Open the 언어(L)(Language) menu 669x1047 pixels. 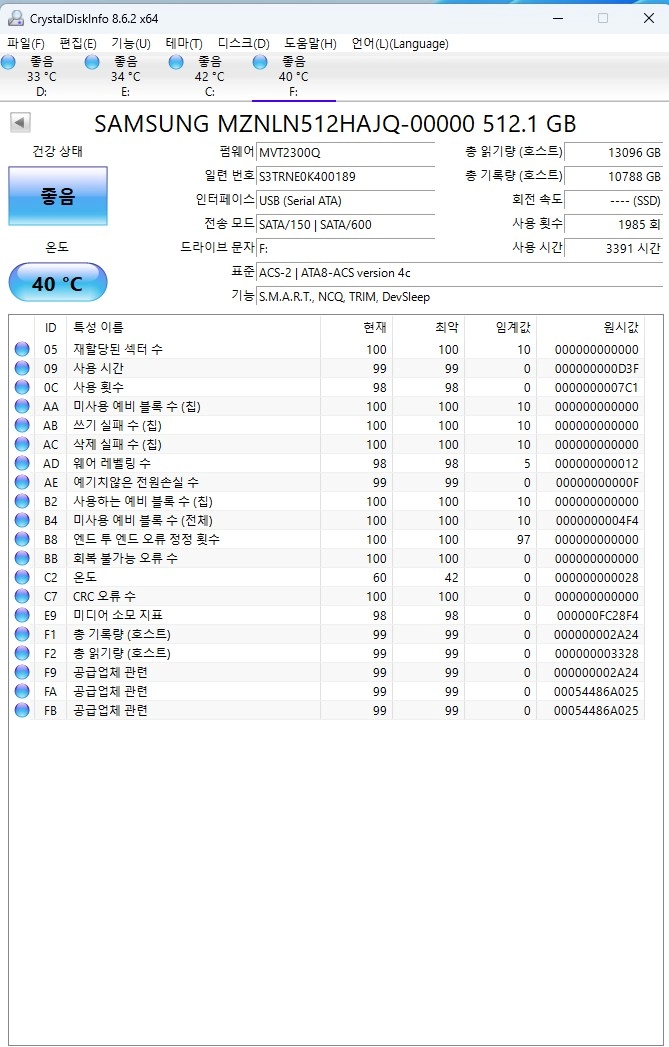point(400,43)
